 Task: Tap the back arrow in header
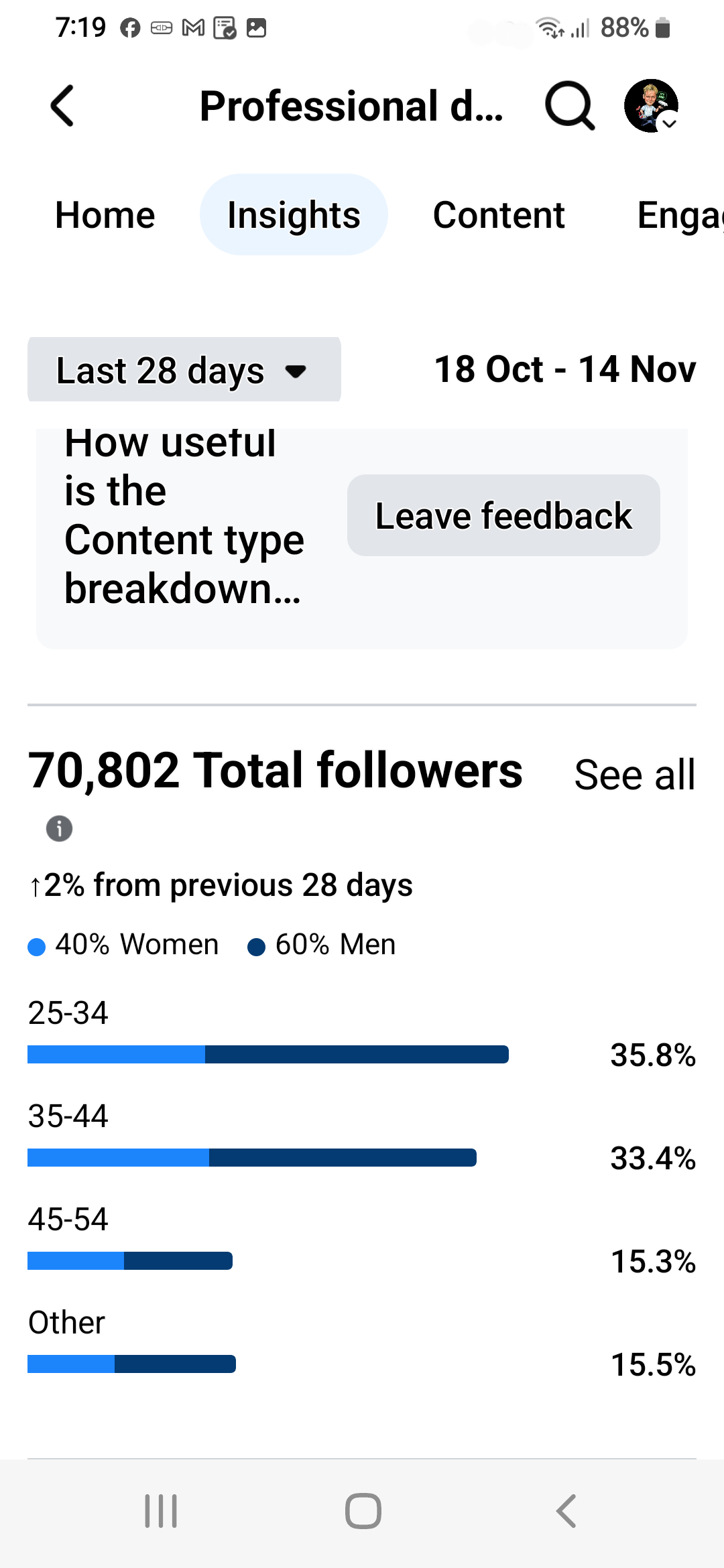coord(62,106)
